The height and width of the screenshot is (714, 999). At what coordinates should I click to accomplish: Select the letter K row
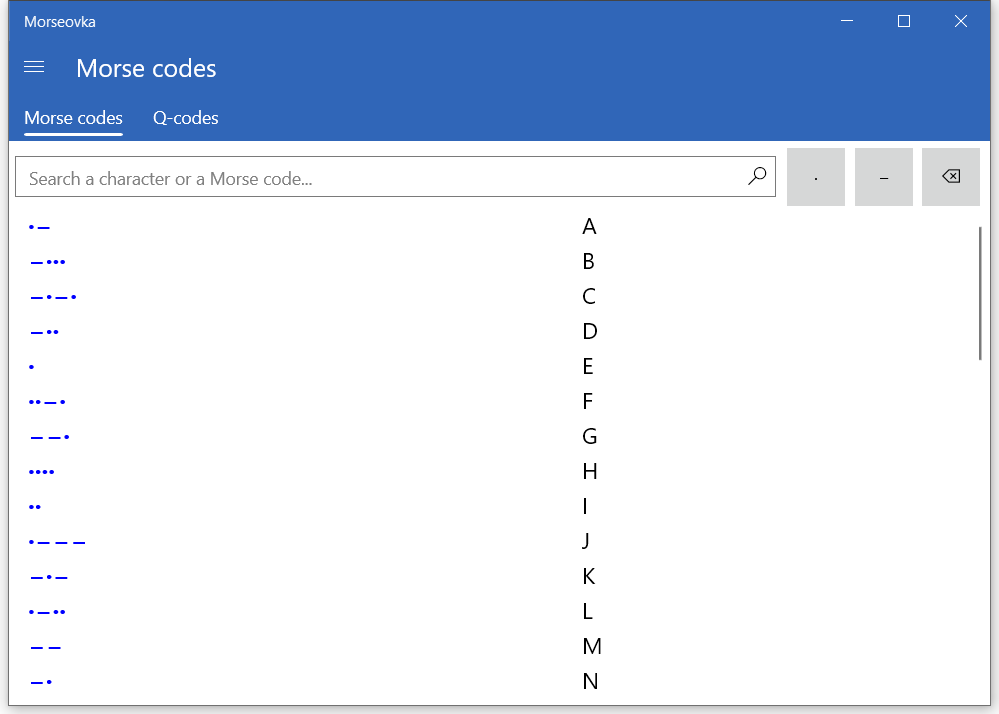[x=589, y=577]
